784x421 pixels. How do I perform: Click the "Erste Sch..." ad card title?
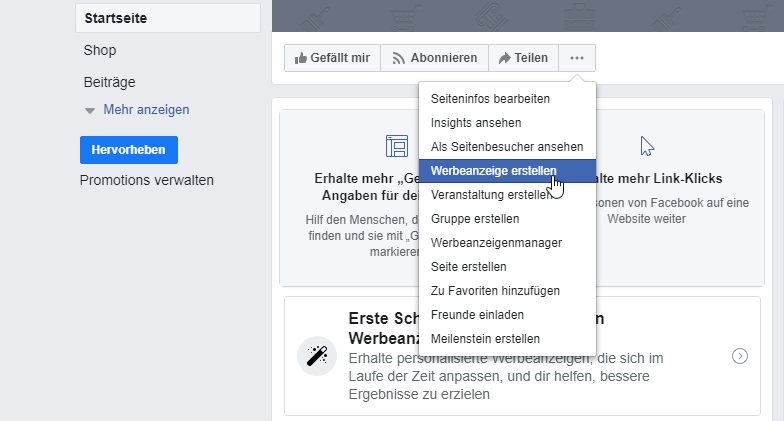click(384, 328)
